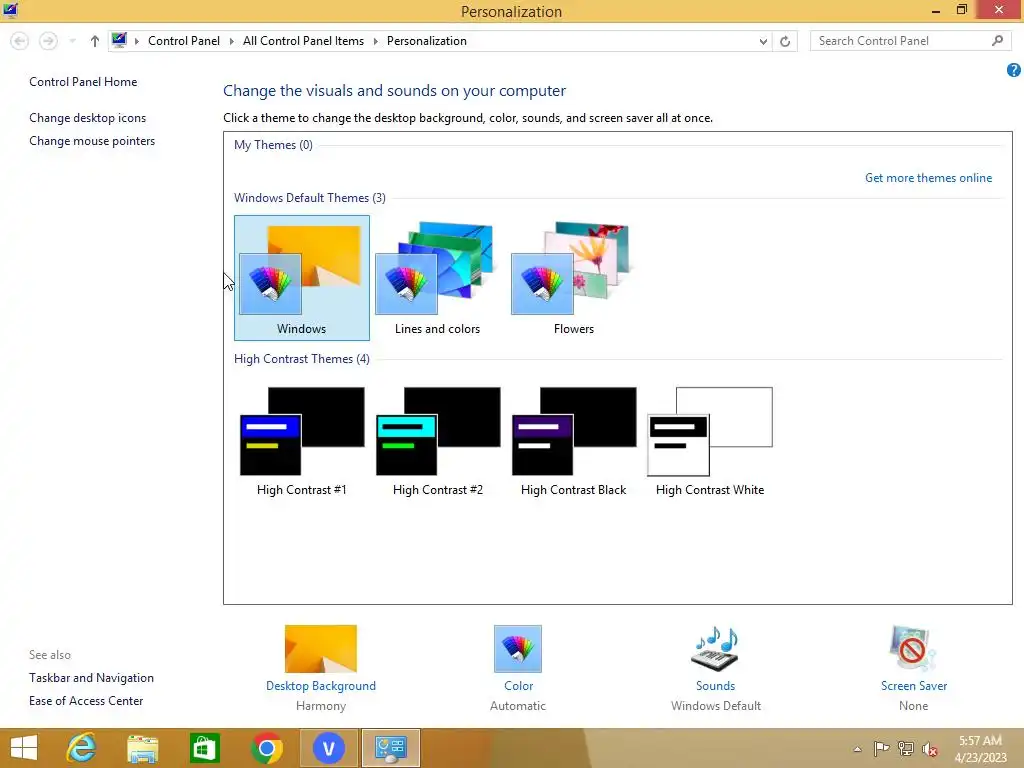Open the Screen Saver icon
Image resolution: width=1024 pixels, height=768 pixels.
pyautogui.click(x=913, y=648)
